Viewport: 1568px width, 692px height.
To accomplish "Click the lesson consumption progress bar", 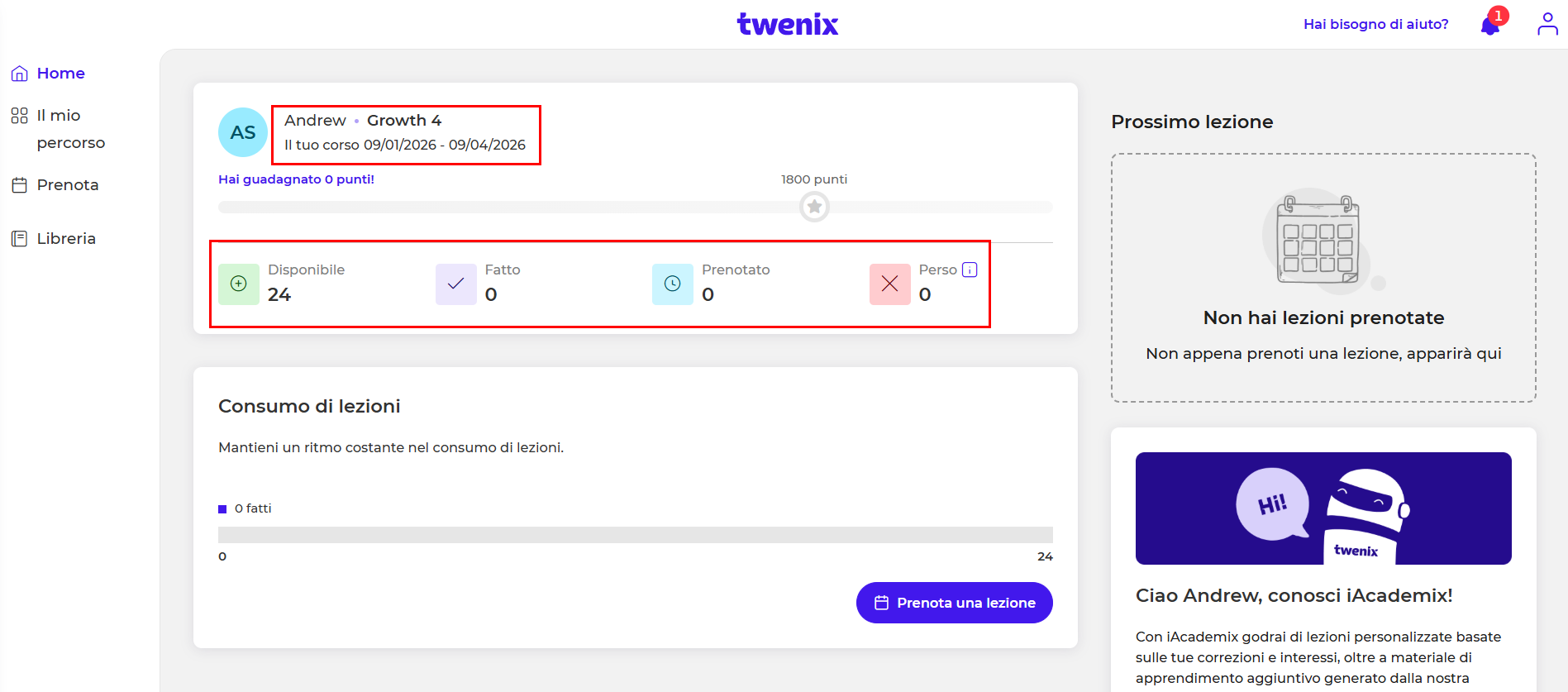I will (x=635, y=535).
